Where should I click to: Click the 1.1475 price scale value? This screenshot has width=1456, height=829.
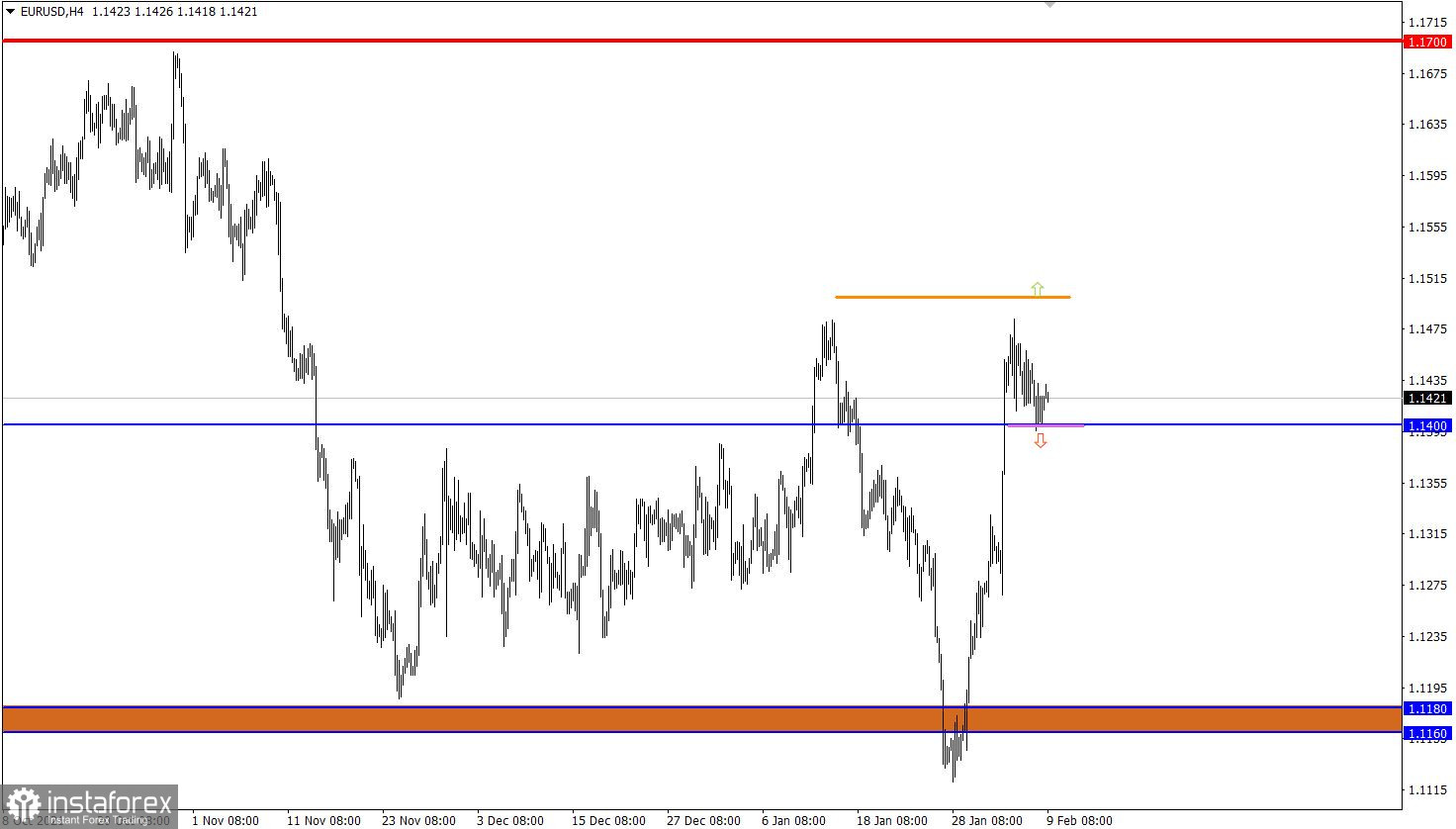1427,328
